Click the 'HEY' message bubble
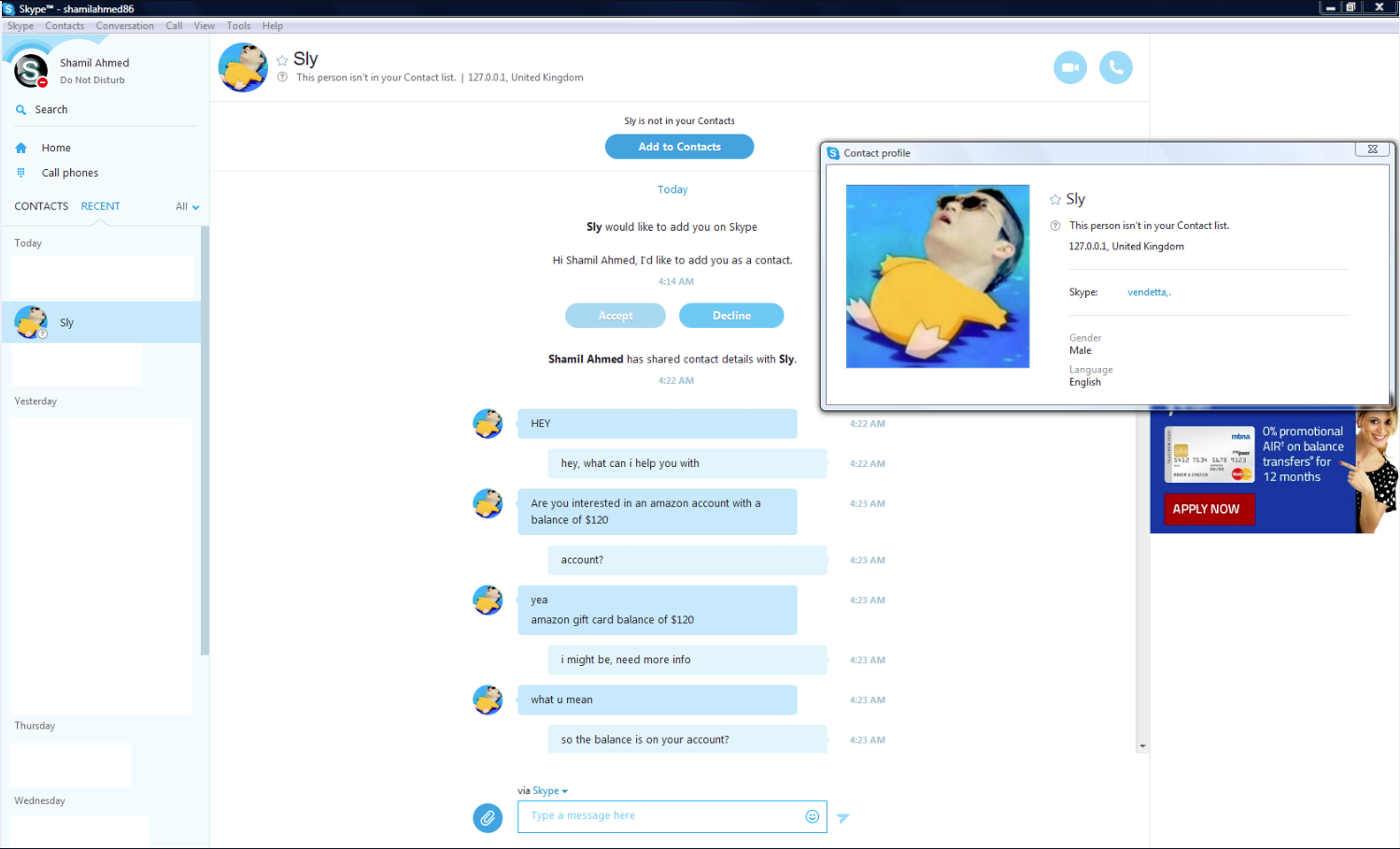This screenshot has height=849, width=1400. tap(658, 424)
